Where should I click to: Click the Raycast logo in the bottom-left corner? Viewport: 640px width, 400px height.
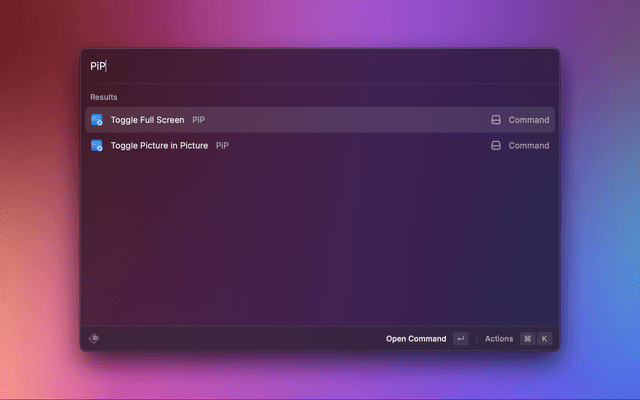(x=94, y=338)
